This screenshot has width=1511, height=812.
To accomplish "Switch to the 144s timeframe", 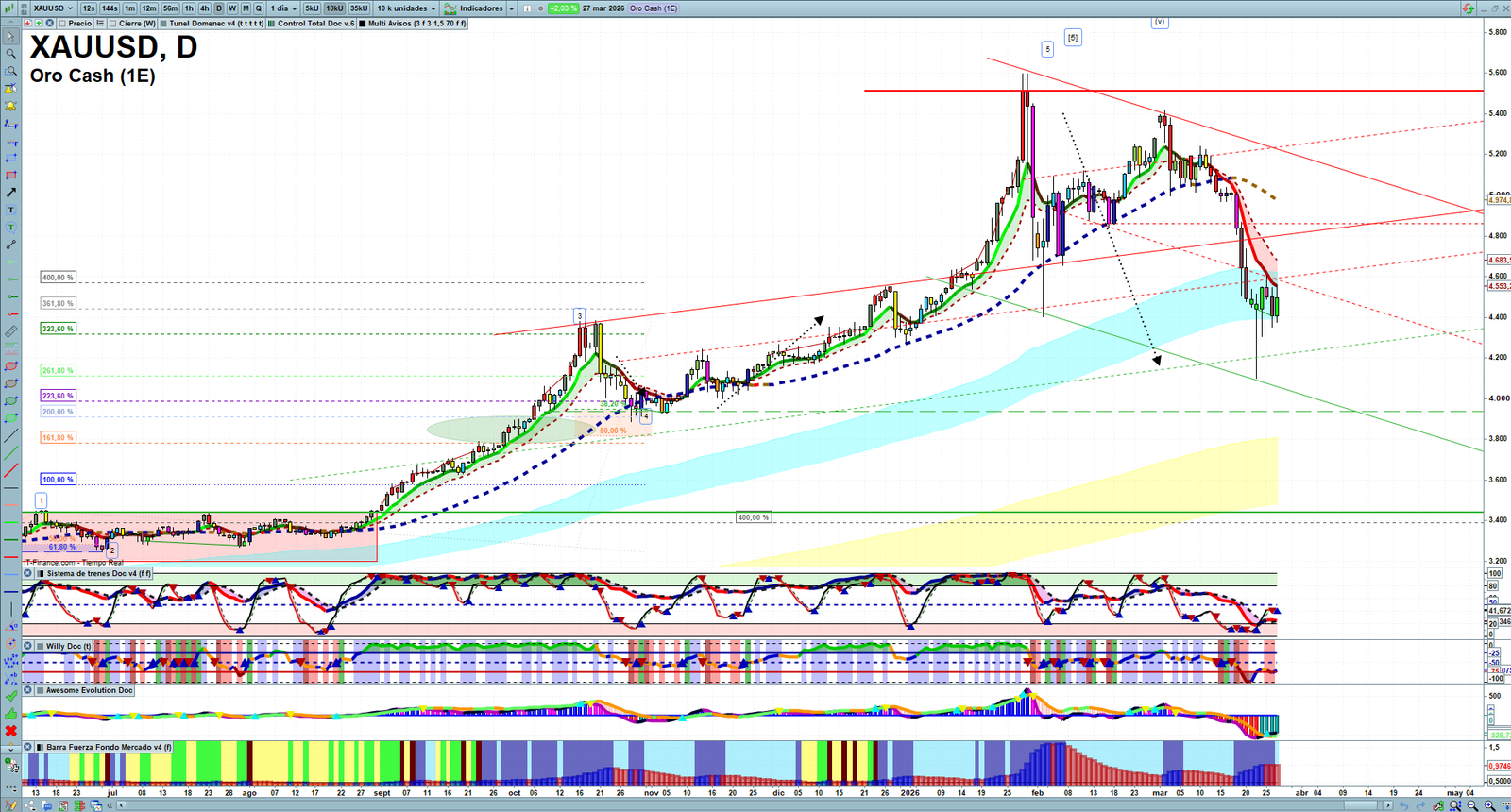I will click(x=110, y=8).
